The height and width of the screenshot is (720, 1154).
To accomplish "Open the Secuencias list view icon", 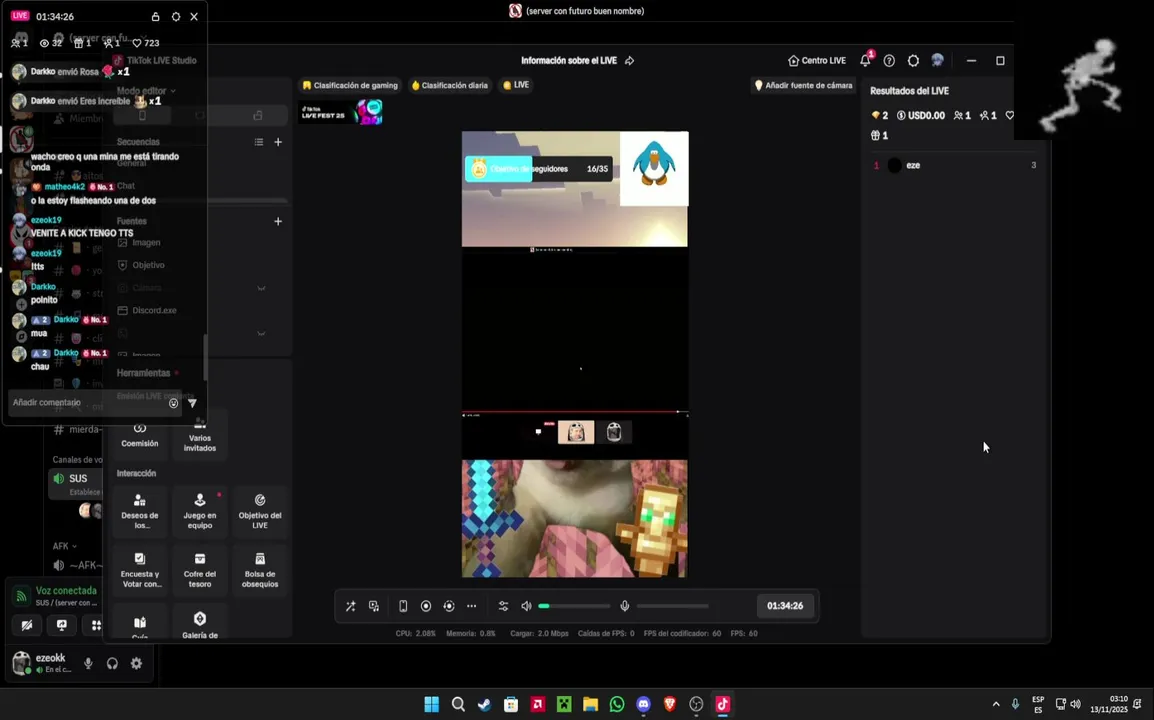I will [x=259, y=142].
